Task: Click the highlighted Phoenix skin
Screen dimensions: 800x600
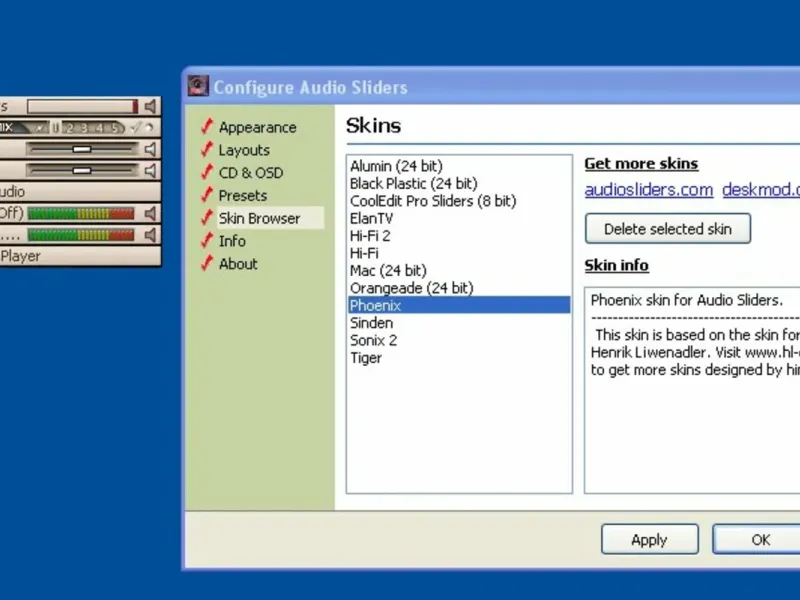Action: (459, 305)
